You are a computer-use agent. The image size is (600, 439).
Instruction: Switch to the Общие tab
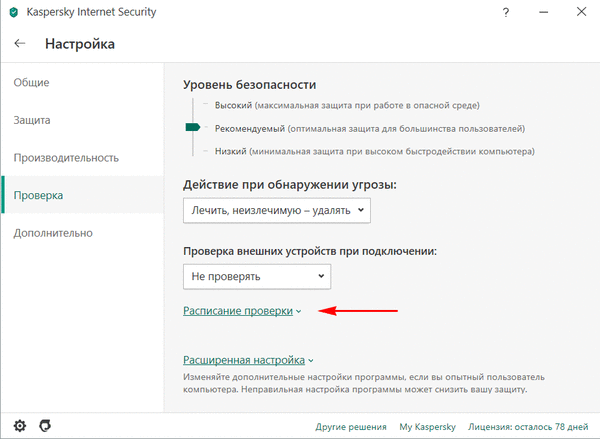tap(32, 82)
